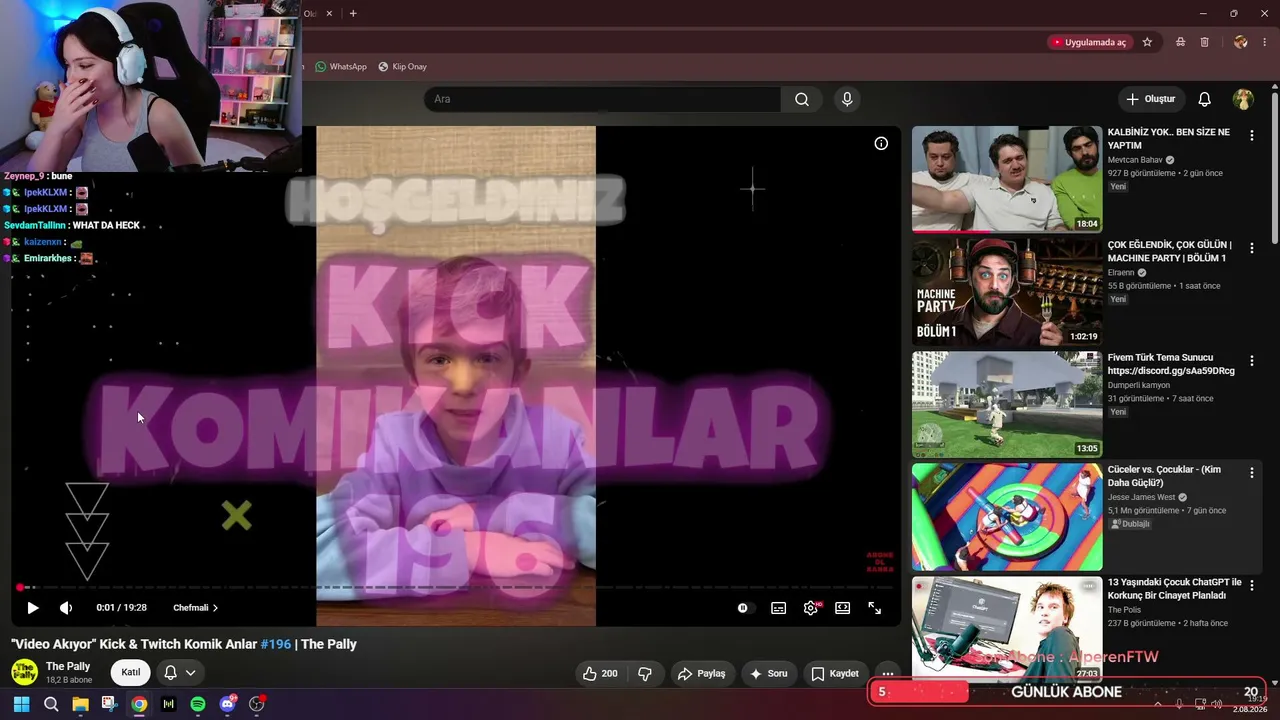Click the Uygulamada aç button
The height and width of the screenshot is (720, 1280).
click(x=1088, y=42)
